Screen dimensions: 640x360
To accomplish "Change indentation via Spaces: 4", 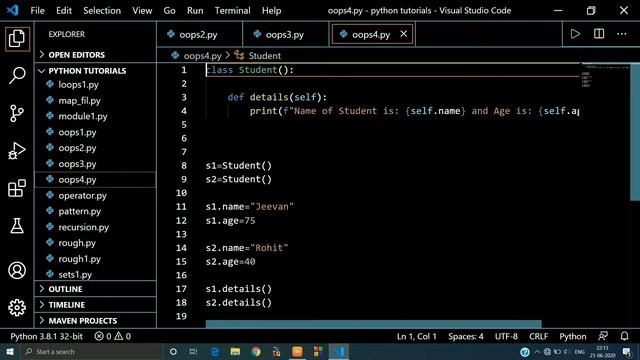I will (x=466, y=336).
